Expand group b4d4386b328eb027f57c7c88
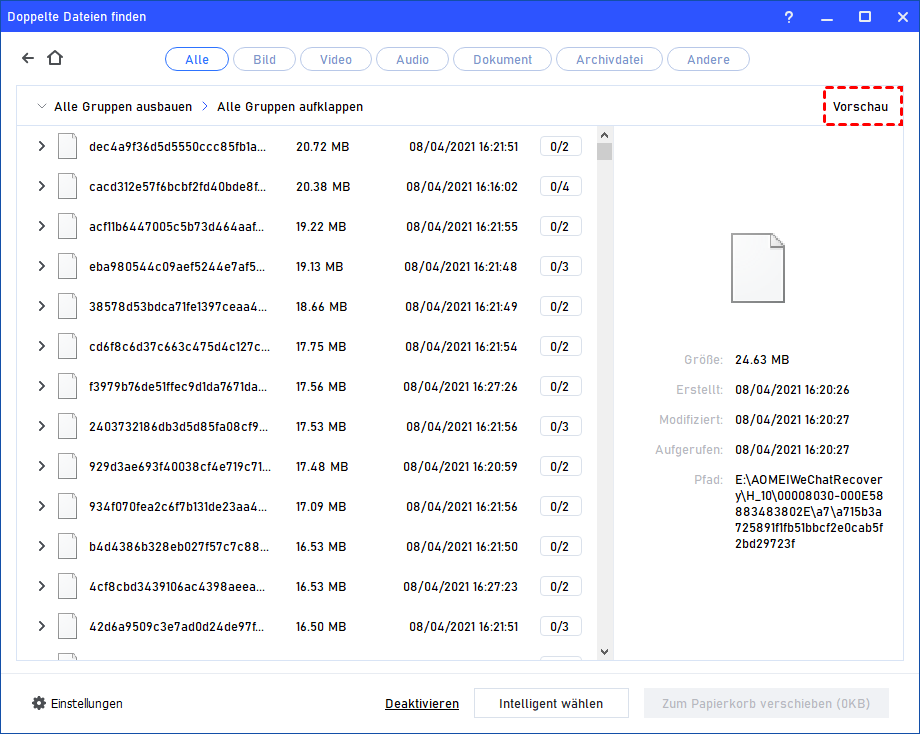The image size is (920, 734). (x=42, y=546)
